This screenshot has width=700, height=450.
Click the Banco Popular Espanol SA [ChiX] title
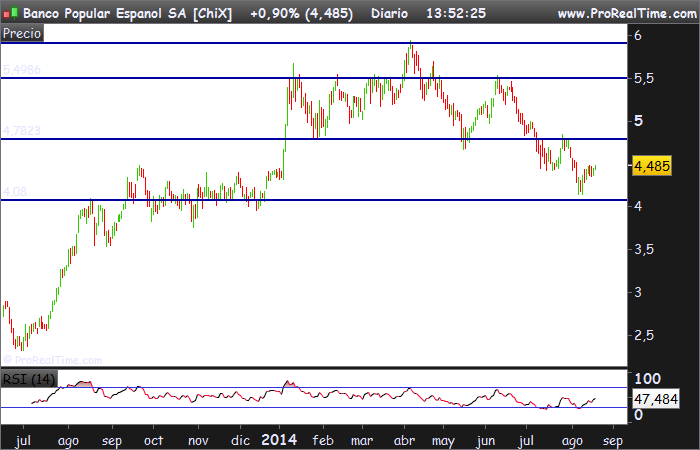pyautogui.click(x=128, y=13)
